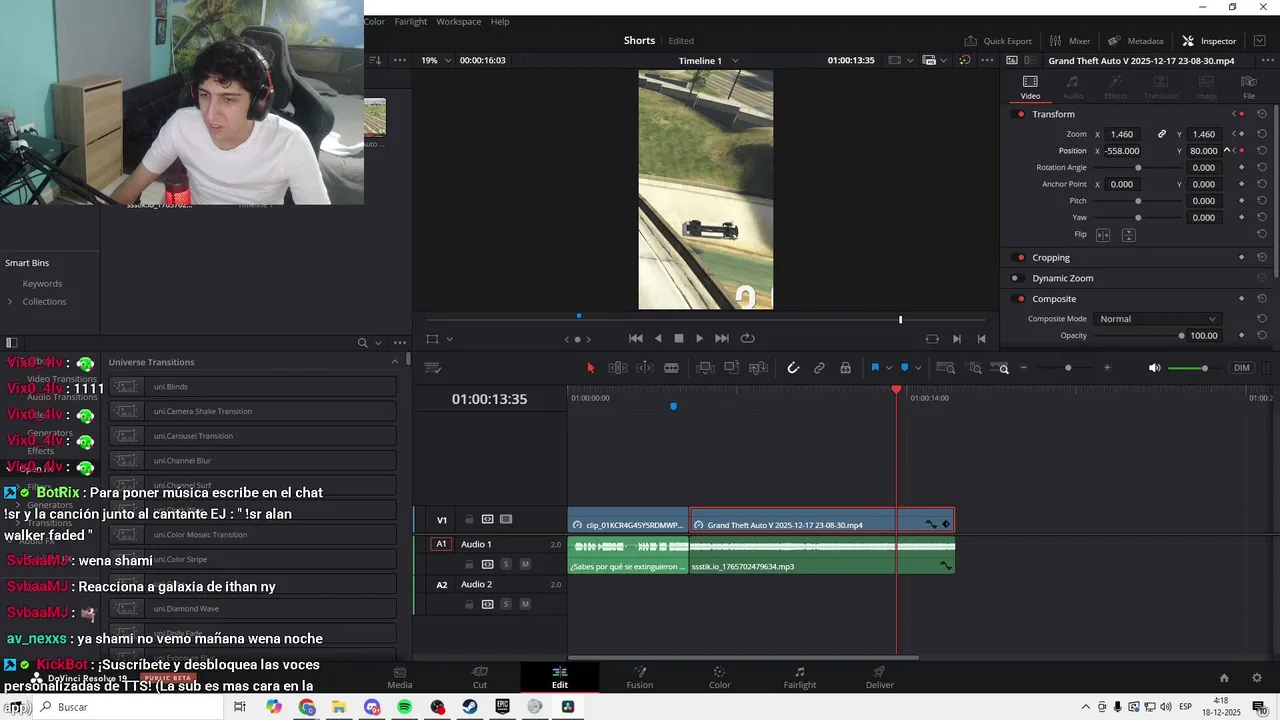Open the Inspector Video tab
The height and width of the screenshot is (720, 1280).
1030,87
